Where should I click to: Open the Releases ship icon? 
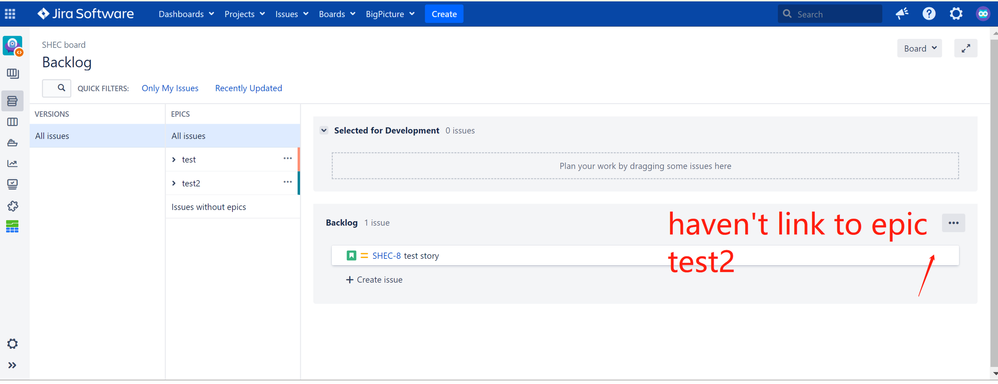tap(12, 143)
